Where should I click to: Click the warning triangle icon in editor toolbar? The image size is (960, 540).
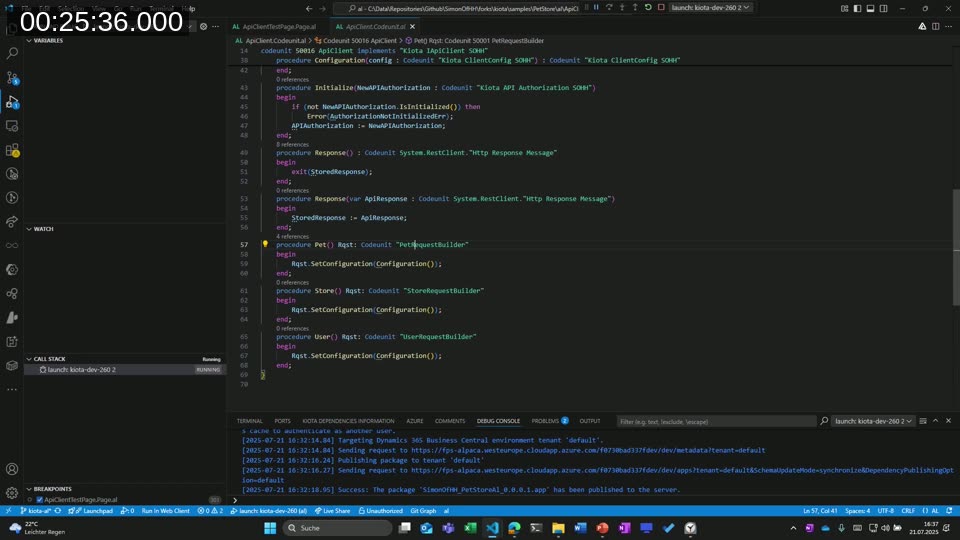click(x=922, y=26)
